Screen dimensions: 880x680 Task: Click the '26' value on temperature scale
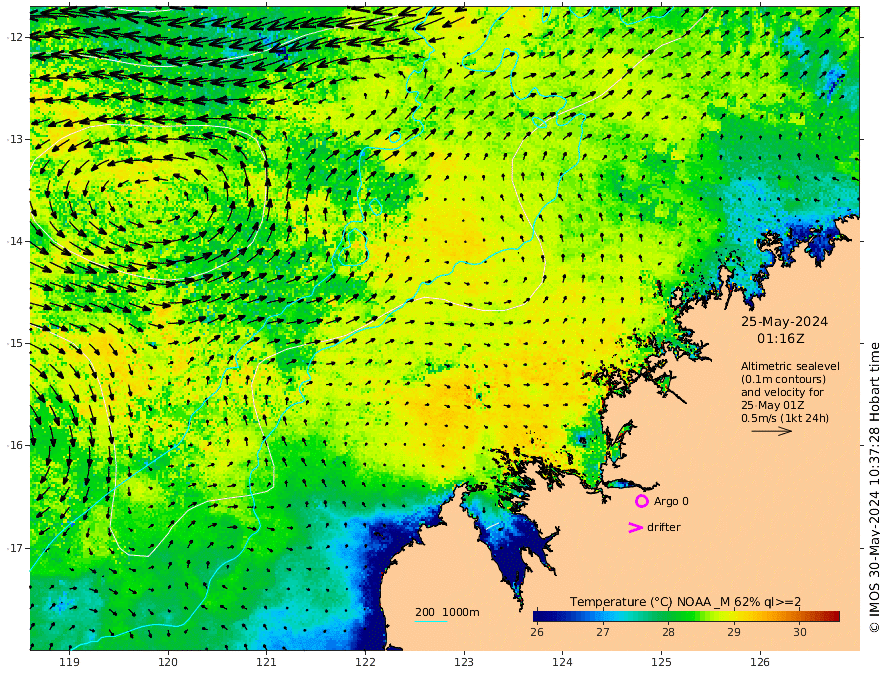pyautogui.click(x=537, y=632)
